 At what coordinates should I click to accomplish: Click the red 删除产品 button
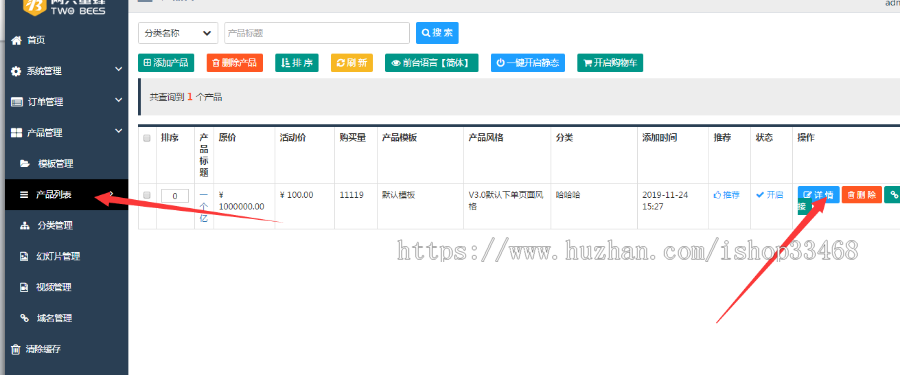[235, 63]
